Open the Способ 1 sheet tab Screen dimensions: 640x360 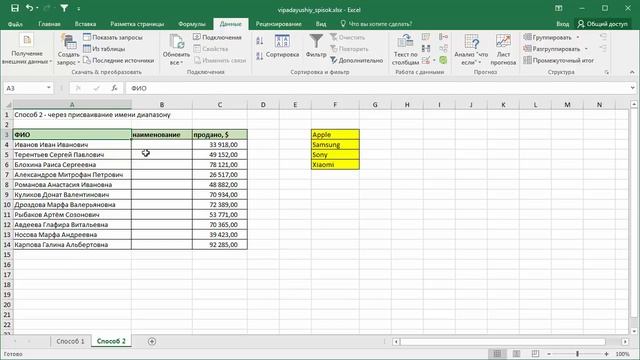[x=70, y=341]
